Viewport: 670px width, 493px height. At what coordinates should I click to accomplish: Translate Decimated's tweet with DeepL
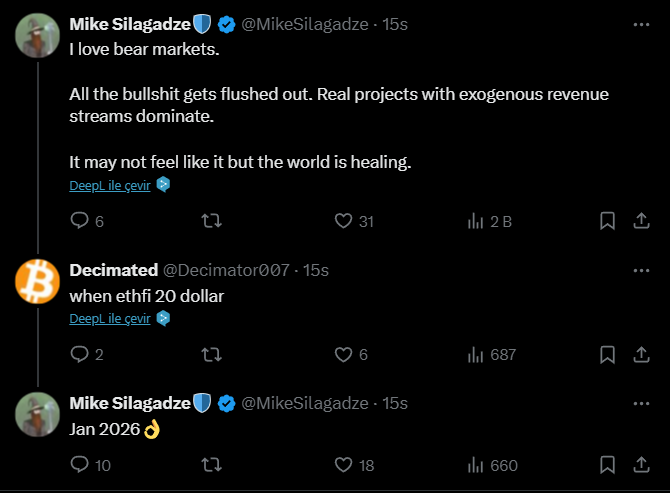coord(110,318)
